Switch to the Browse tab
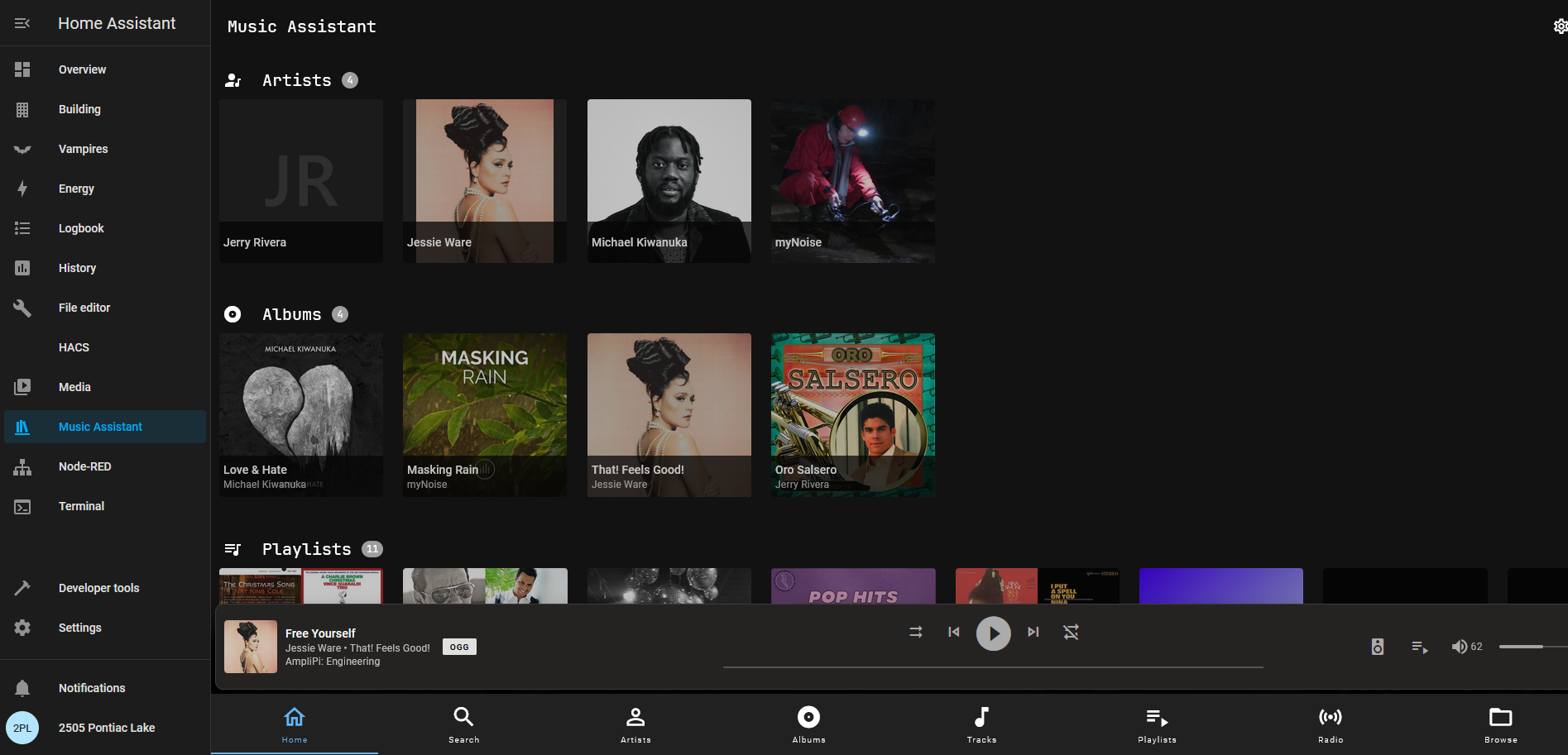 (1501, 724)
